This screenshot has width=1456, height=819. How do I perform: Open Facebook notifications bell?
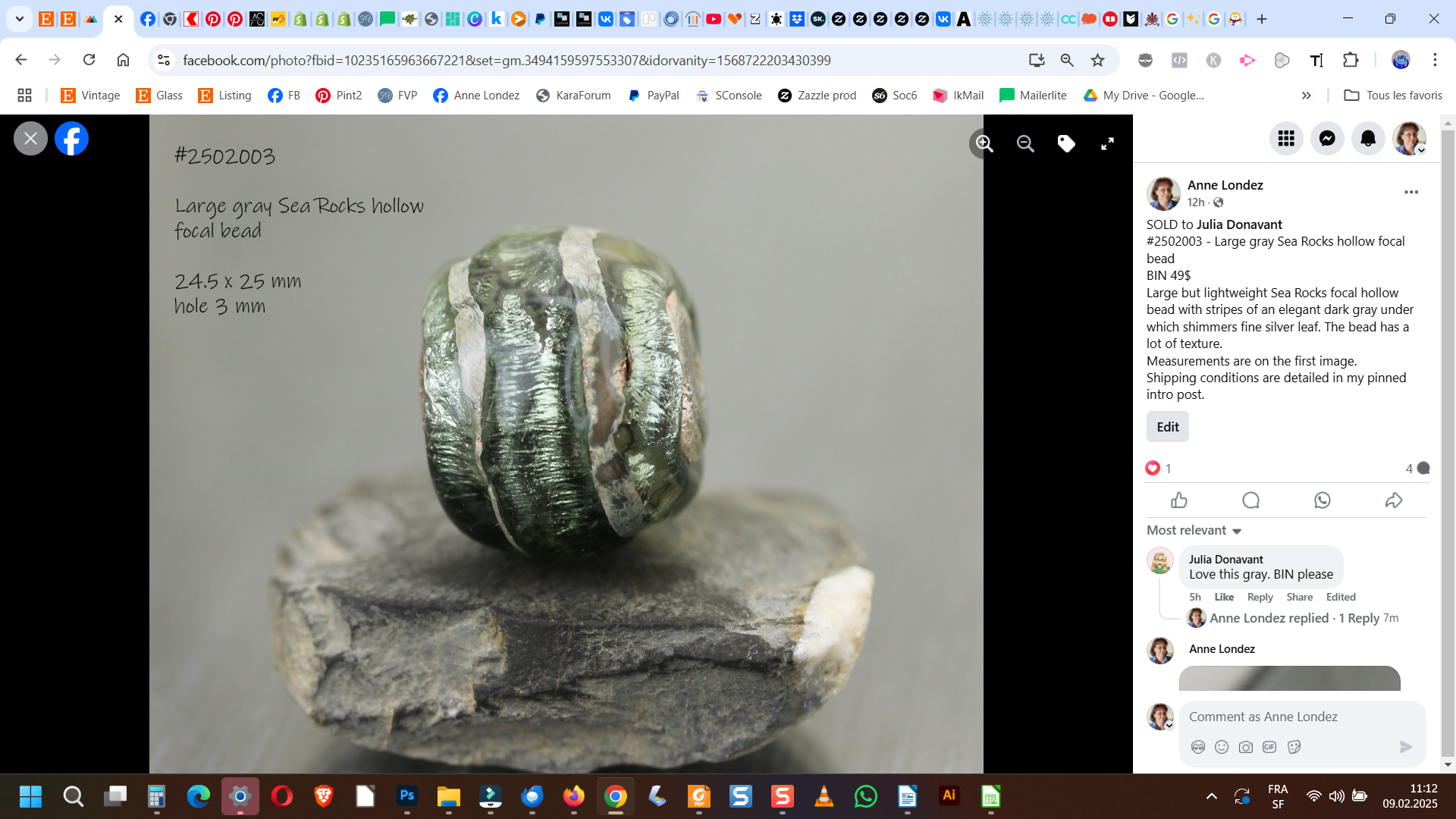(1368, 138)
